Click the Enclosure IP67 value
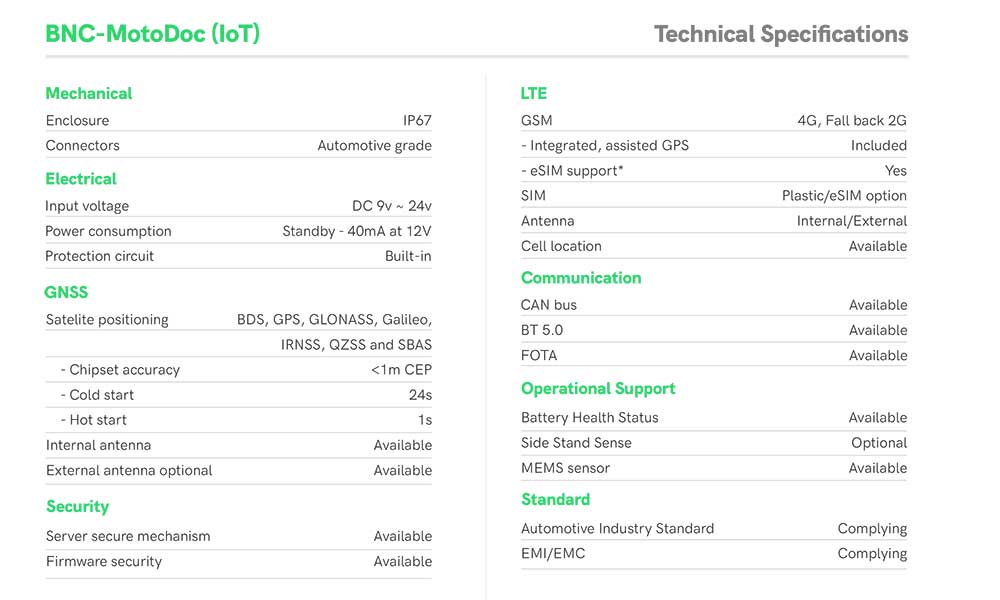The width and height of the screenshot is (1000, 600). coord(417,121)
